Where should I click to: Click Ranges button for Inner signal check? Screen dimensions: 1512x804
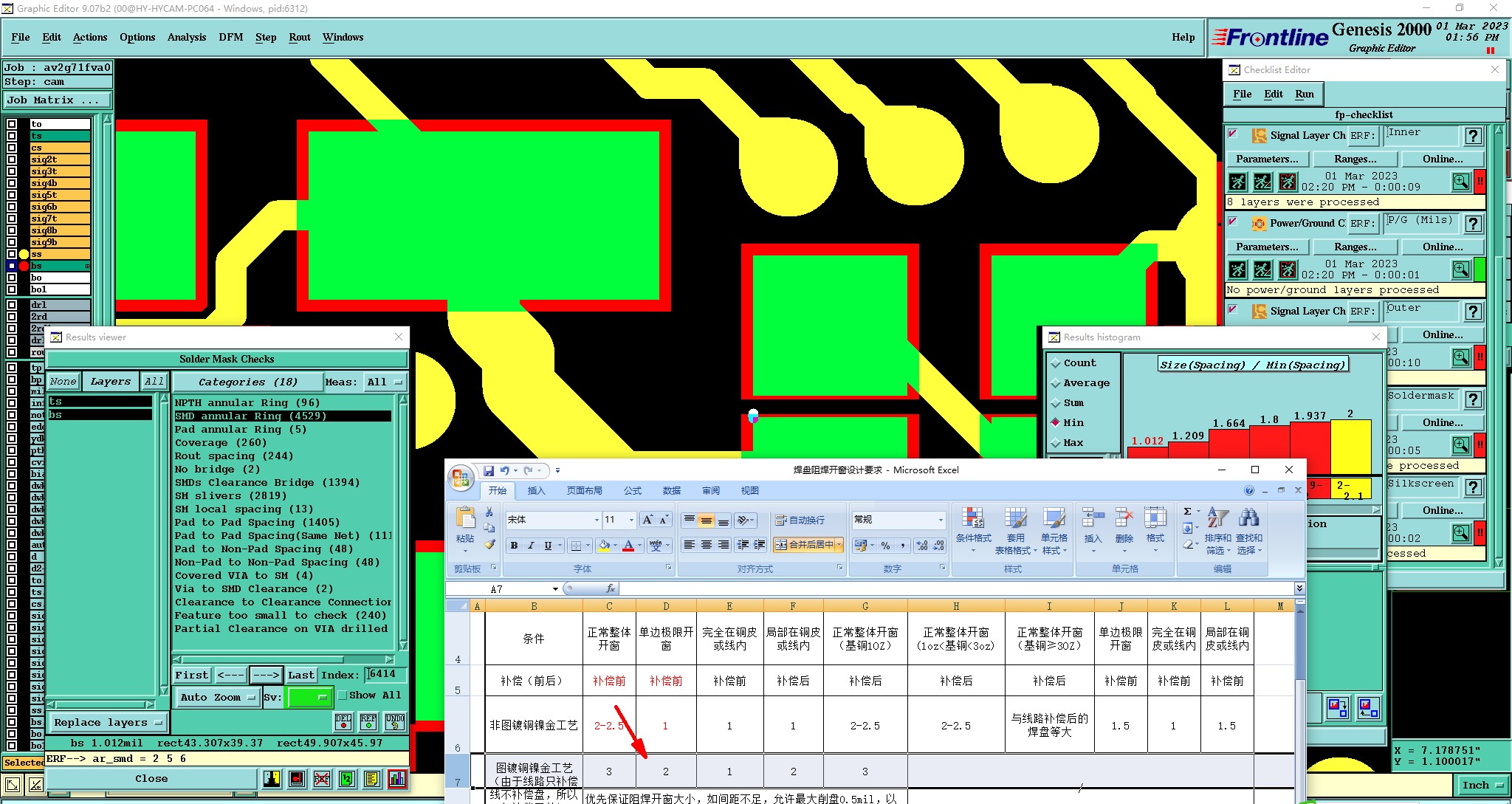click(x=1355, y=159)
